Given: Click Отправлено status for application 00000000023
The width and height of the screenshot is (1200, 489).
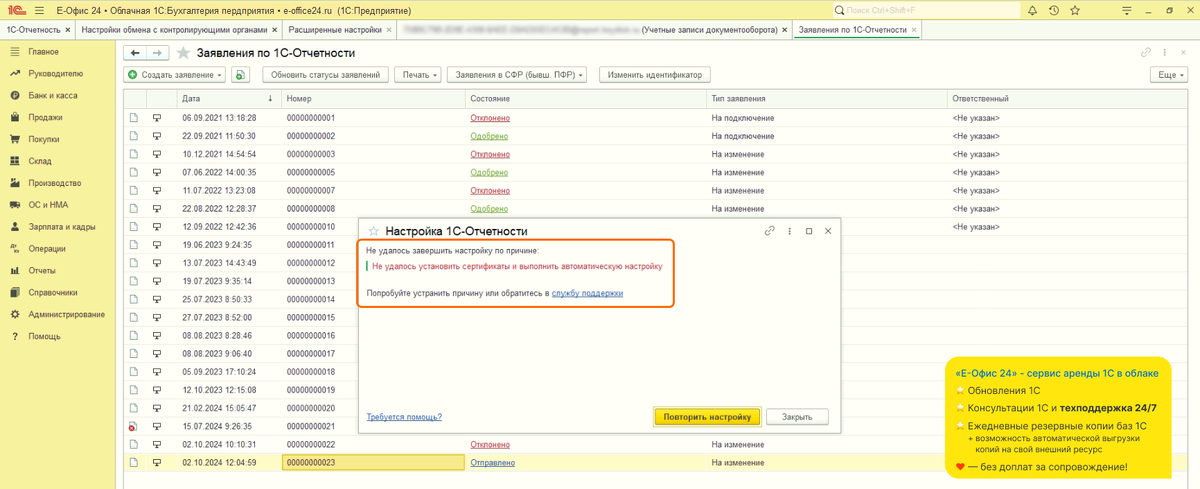Looking at the screenshot, I should (x=493, y=463).
